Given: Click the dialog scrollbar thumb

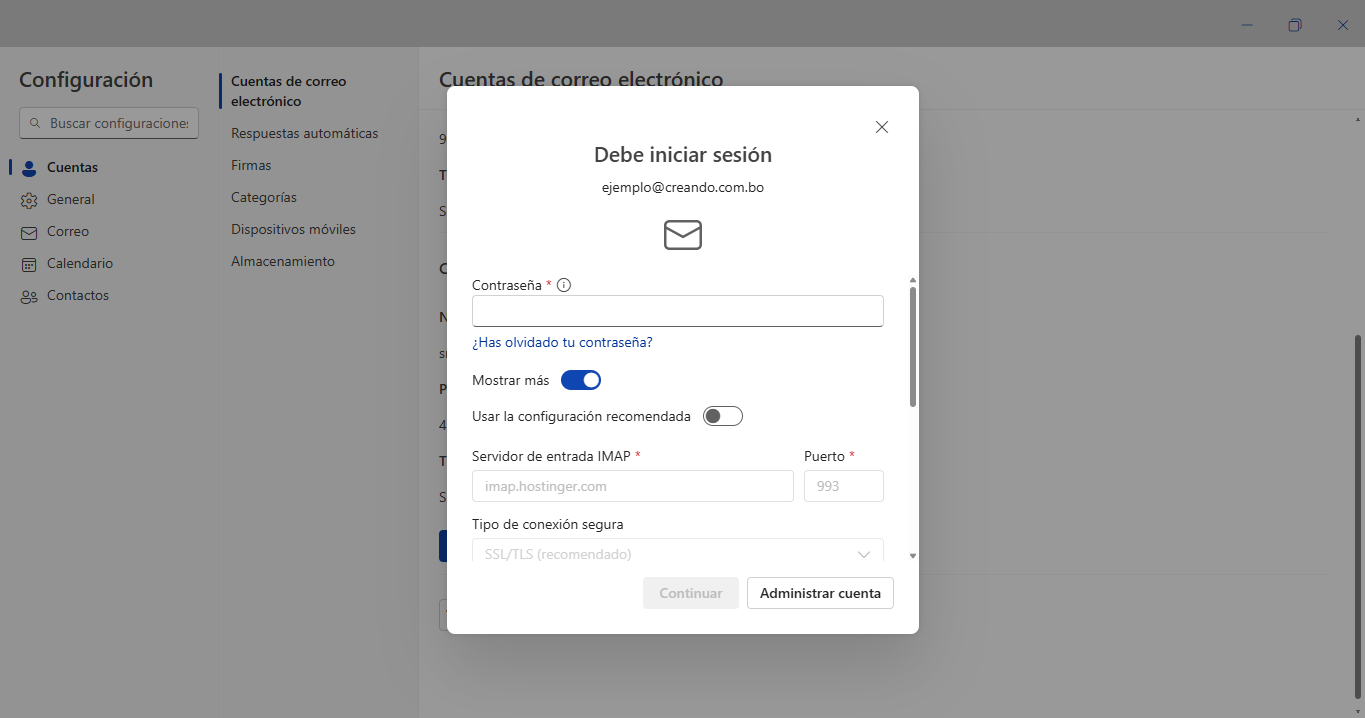Looking at the screenshot, I should pos(913,347).
